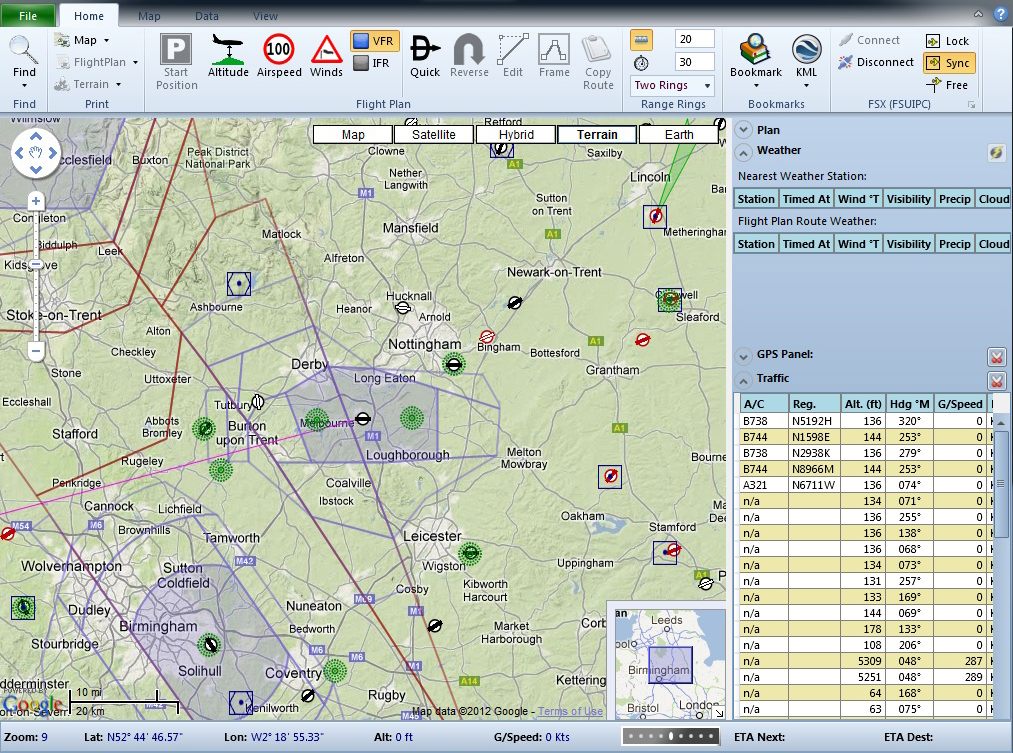Click the Traffic list vertical scrollbar
The image size is (1013, 753).
1001,484
